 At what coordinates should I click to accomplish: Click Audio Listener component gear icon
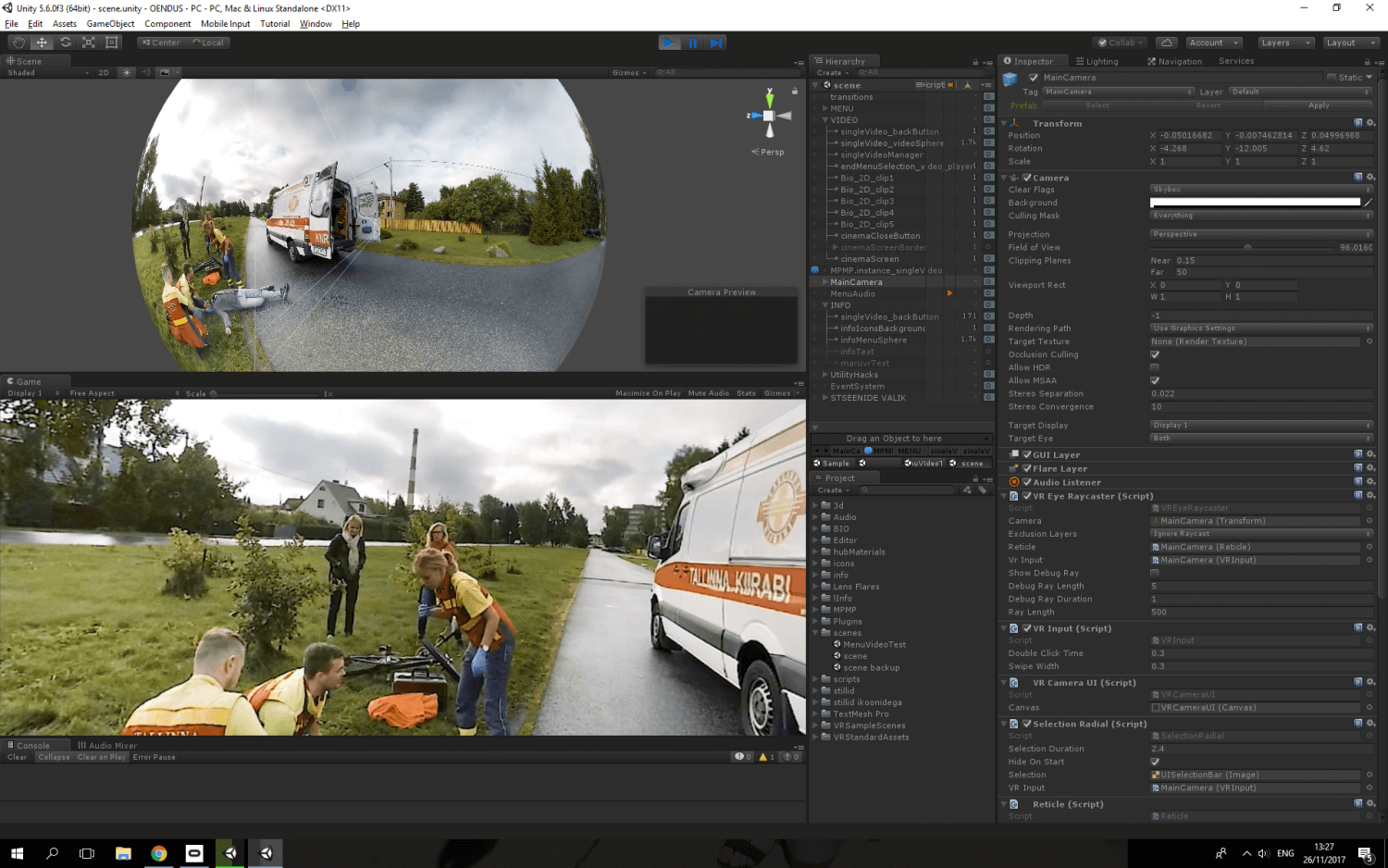coord(1370,482)
